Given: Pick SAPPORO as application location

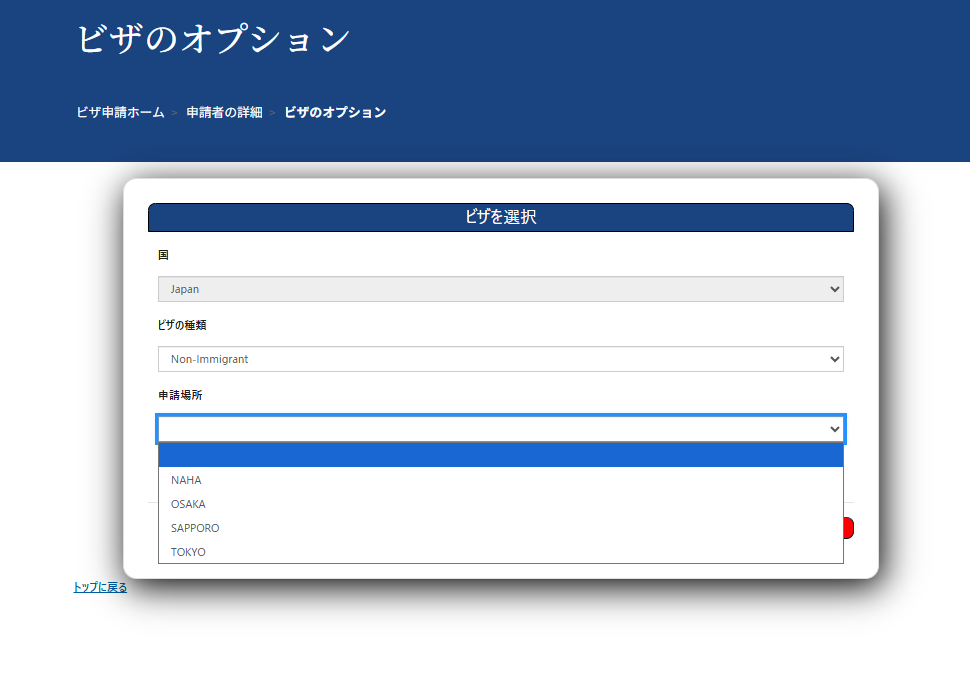Looking at the screenshot, I should (195, 528).
